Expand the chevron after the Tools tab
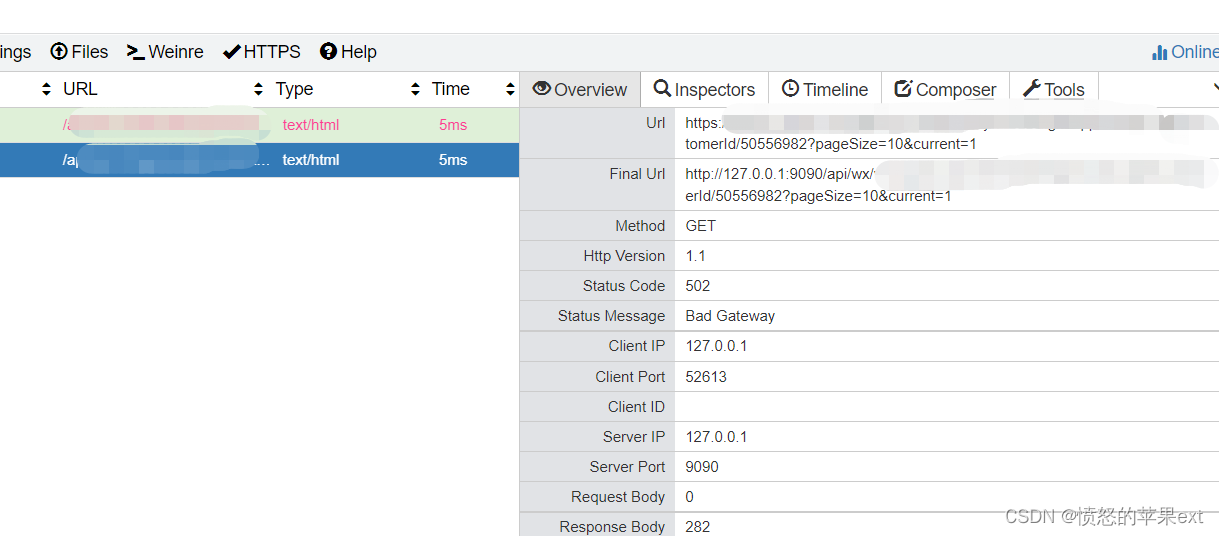The image size is (1219, 536). coord(1213,89)
